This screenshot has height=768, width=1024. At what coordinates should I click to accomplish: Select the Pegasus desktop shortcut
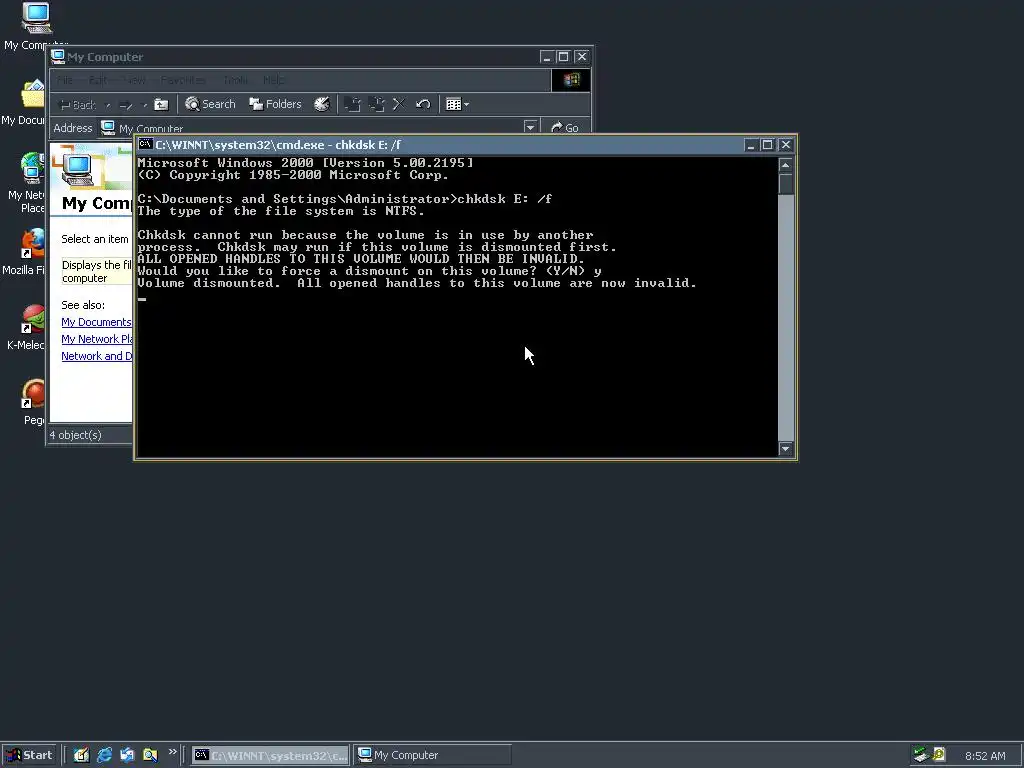(33, 402)
